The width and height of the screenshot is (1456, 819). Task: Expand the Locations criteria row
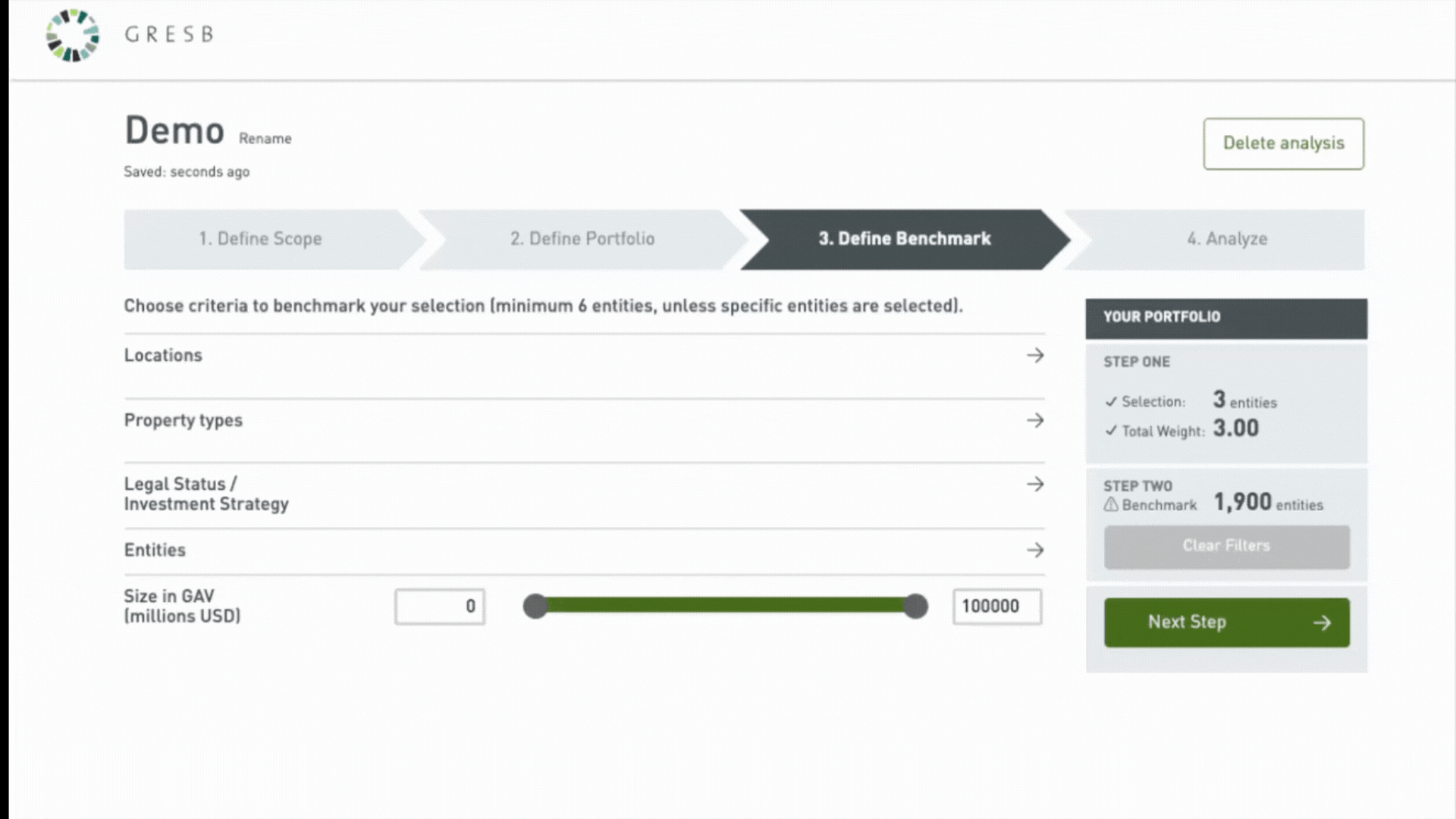point(1035,356)
